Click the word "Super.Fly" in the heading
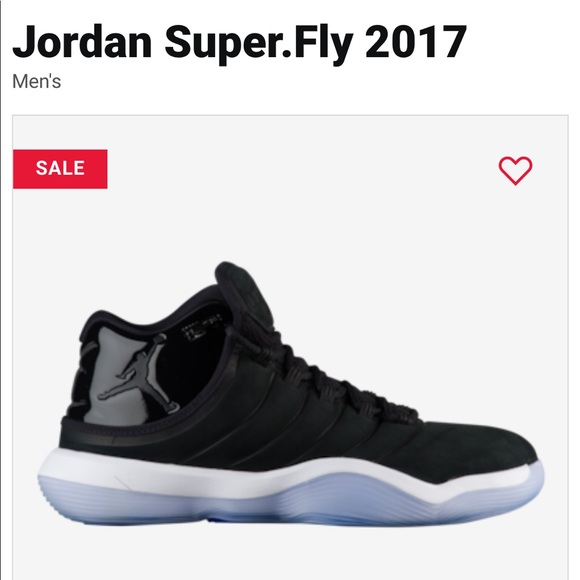This screenshot has height=580, width=580. coord(259,44)
